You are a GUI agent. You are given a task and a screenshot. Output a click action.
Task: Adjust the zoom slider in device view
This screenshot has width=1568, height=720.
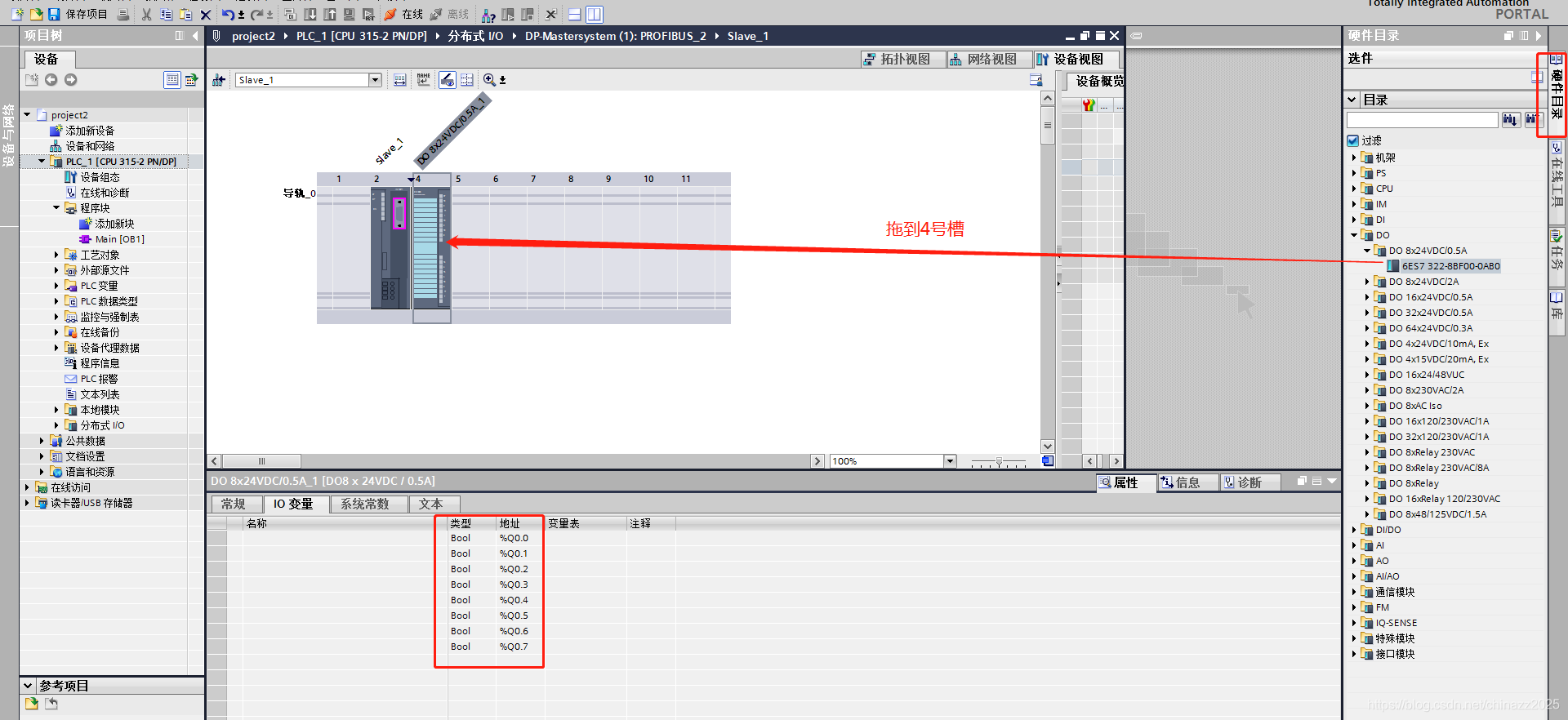coord(999,462)
